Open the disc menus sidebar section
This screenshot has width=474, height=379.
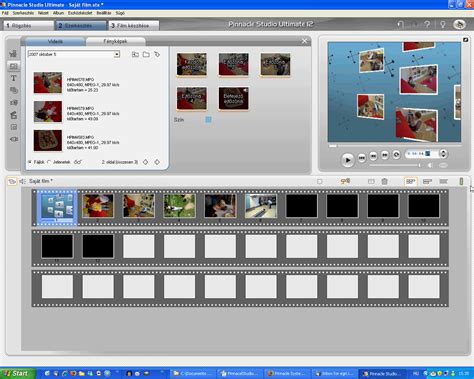pyautogui.click(x=13, y=103)
